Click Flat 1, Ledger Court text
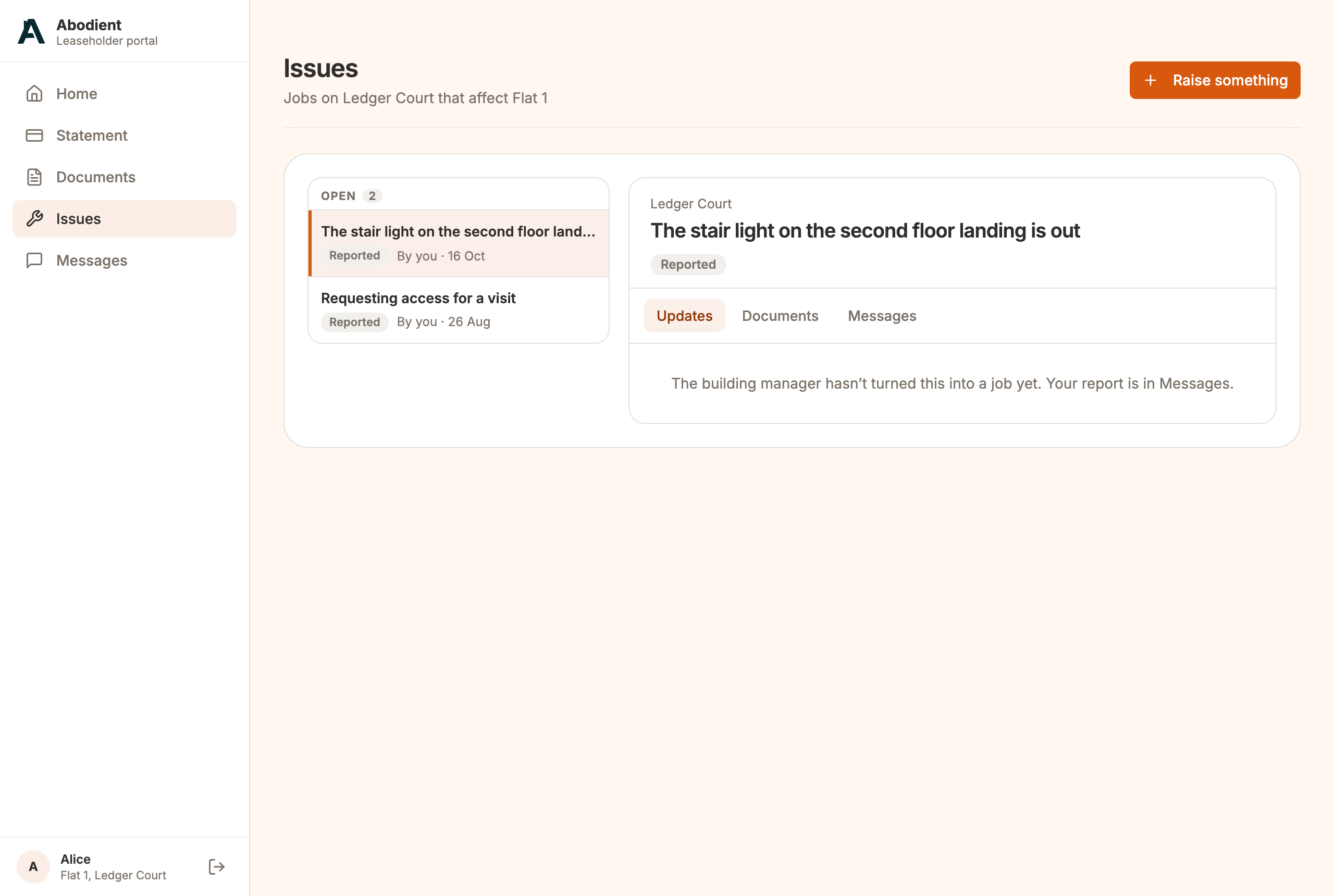Image resolution: width=1334 pixels, height=896 pixels. click(113, 876)
